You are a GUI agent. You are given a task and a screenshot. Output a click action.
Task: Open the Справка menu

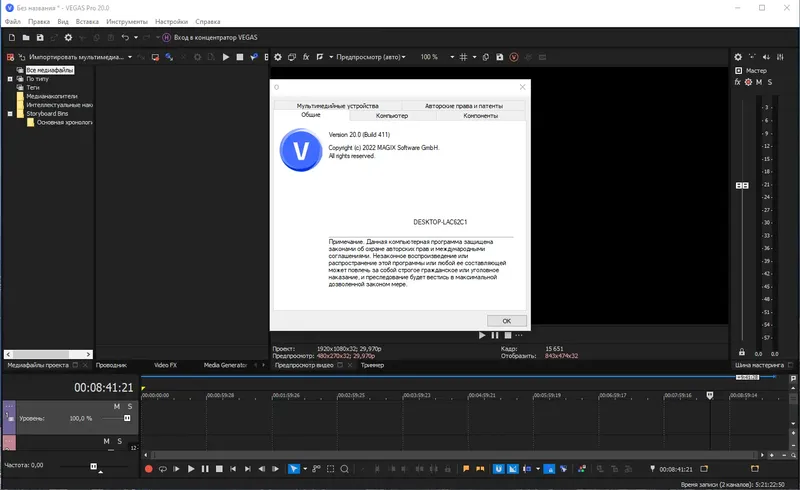point(208,21)
